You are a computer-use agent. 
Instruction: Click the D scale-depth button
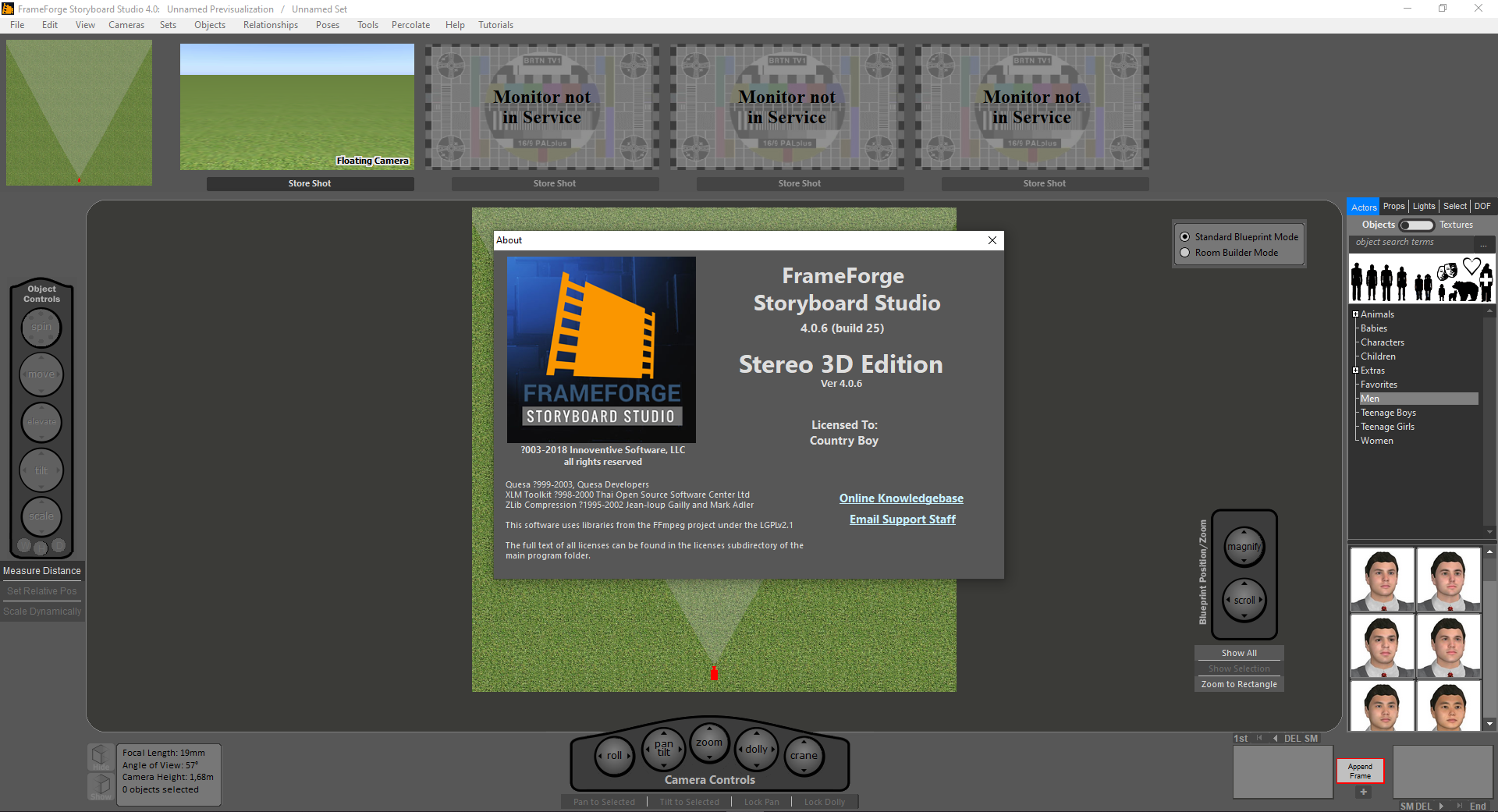pos(59,545)
